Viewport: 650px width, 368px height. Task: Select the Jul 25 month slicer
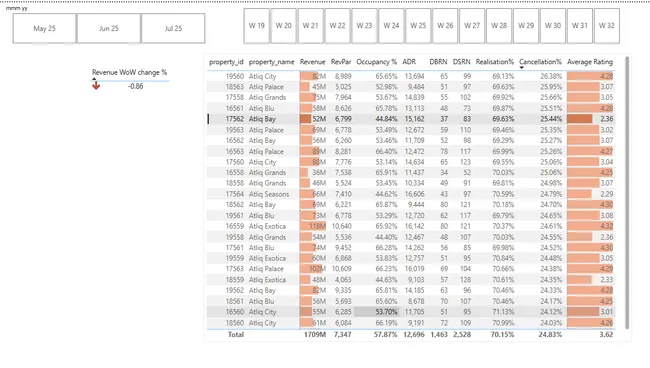click(x=173, y=28)
